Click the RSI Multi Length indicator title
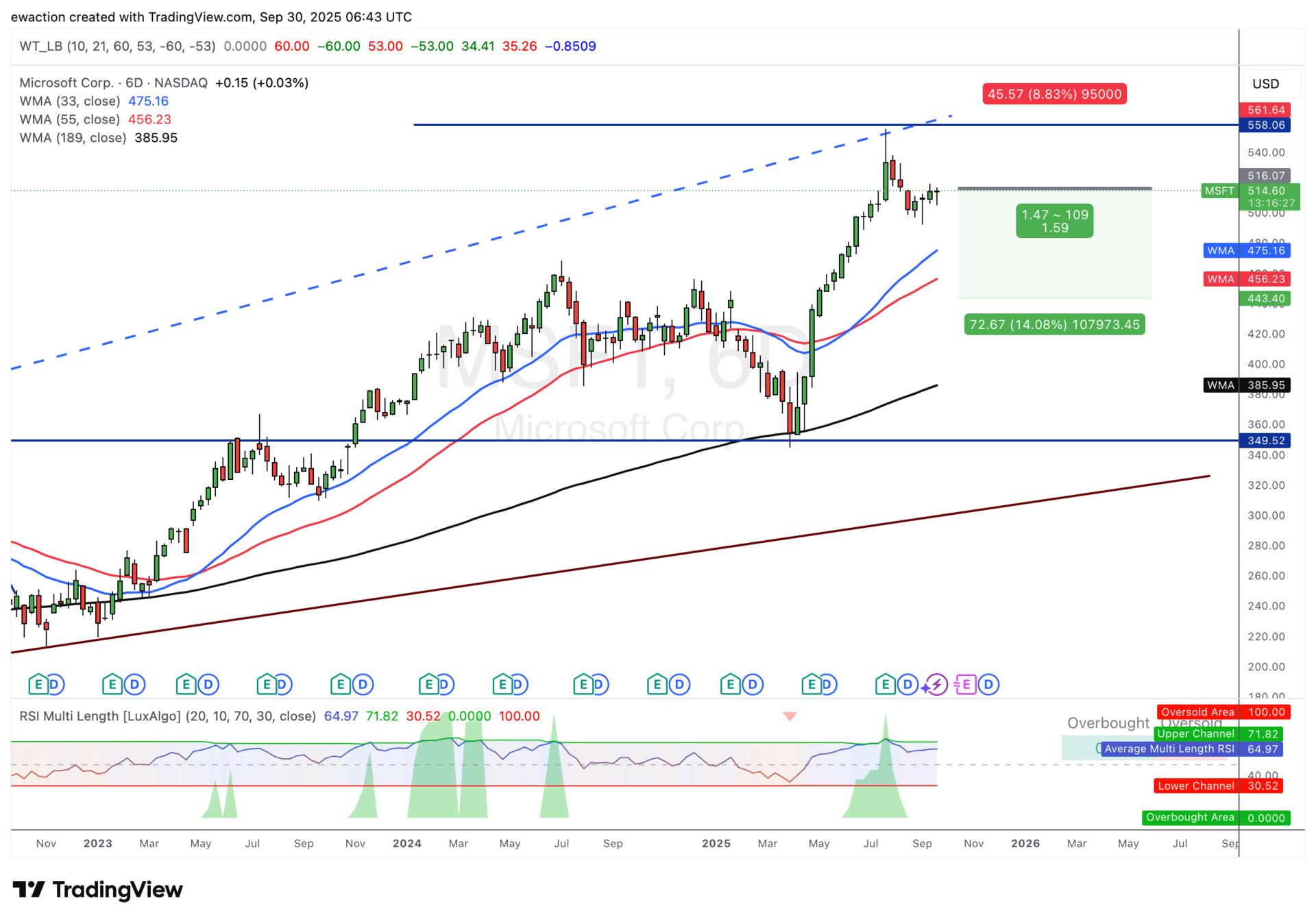 click(167, 716)
